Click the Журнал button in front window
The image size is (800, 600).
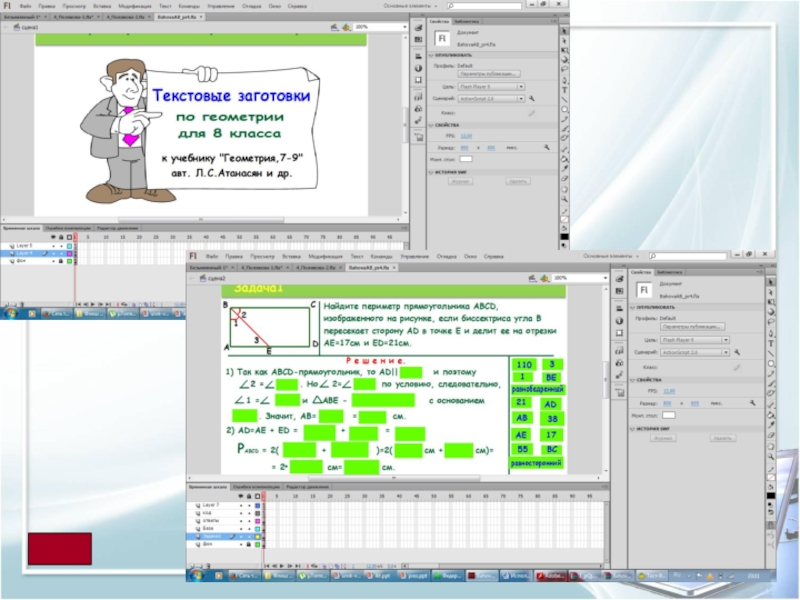pos(663,438)
